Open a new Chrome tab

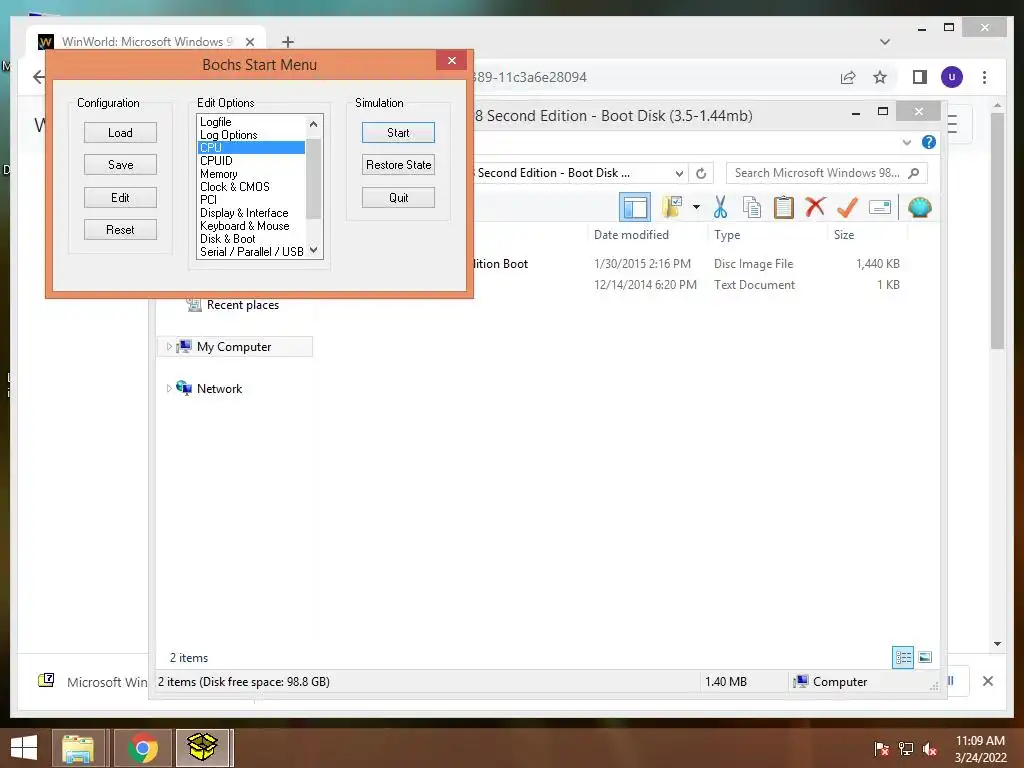point(288,42)
